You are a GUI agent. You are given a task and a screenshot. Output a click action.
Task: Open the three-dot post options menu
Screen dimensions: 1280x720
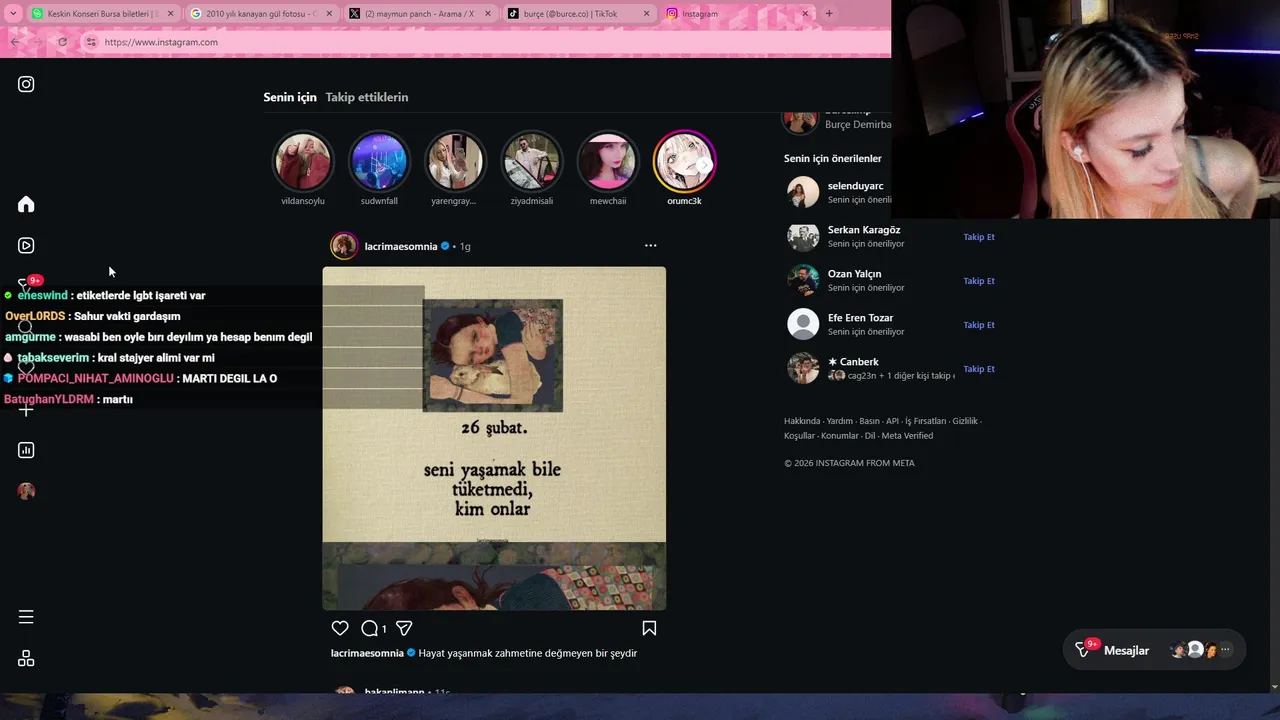click(650, 245)
